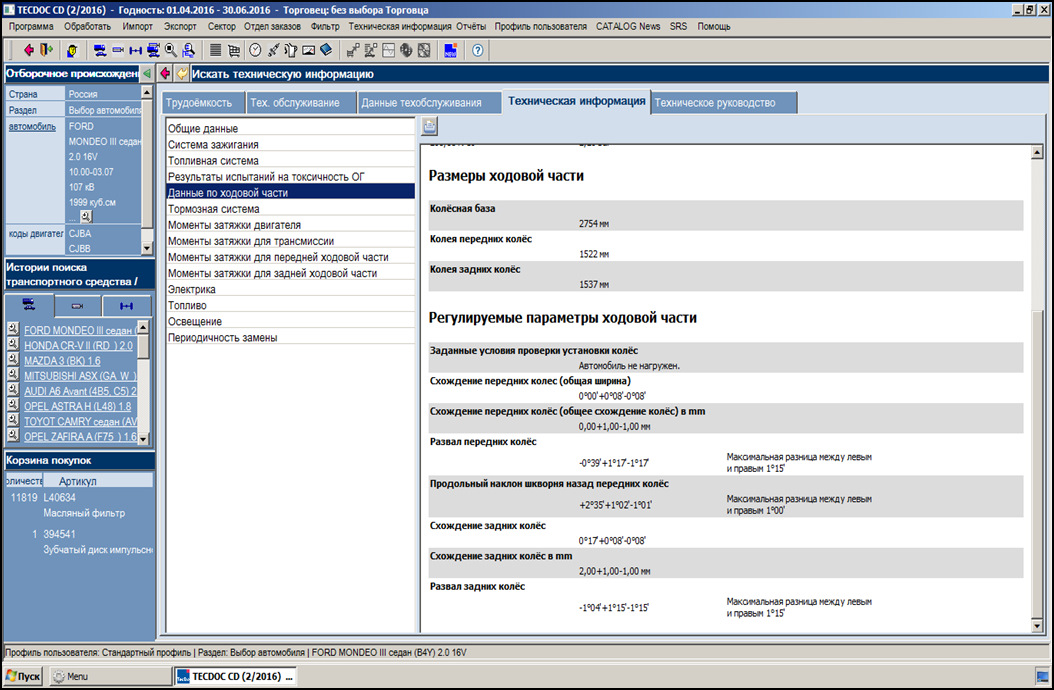Select Электрика in topic list
Viewport: 1054px width, 690px height.
pos(290,289)
